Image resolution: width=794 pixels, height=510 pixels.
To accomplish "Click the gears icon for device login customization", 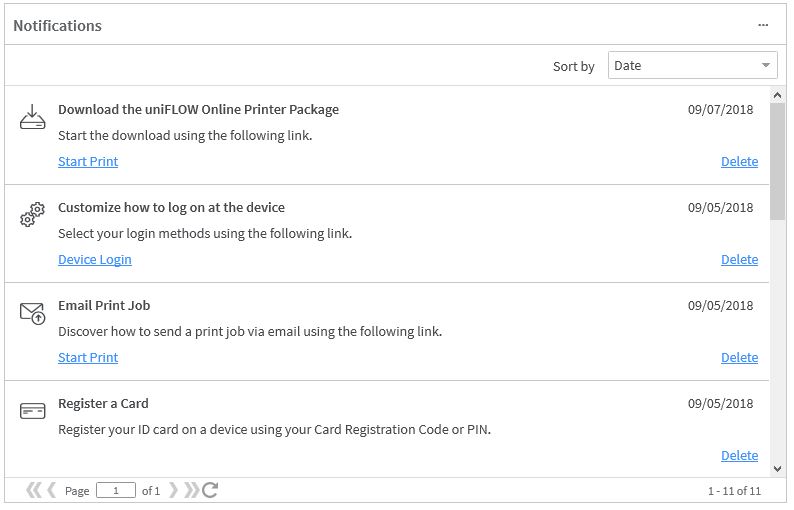I will tap(32, 215).
